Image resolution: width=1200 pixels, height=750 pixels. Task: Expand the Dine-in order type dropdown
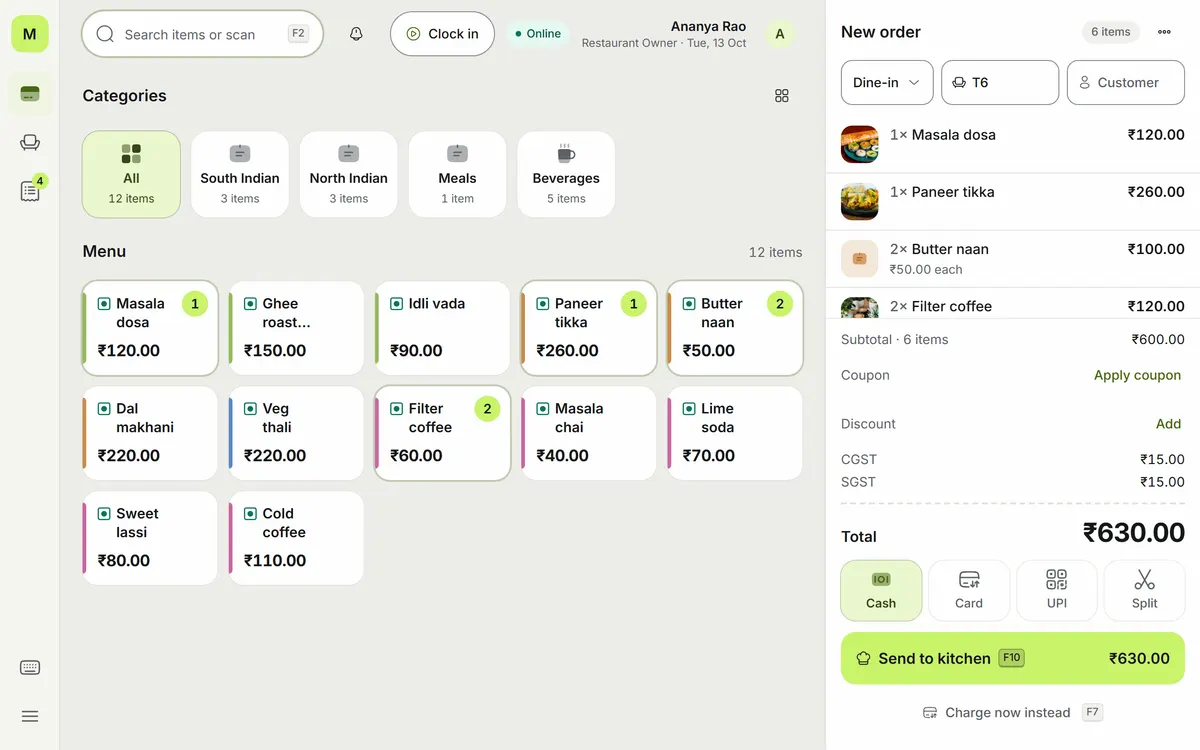coord(887,83)
